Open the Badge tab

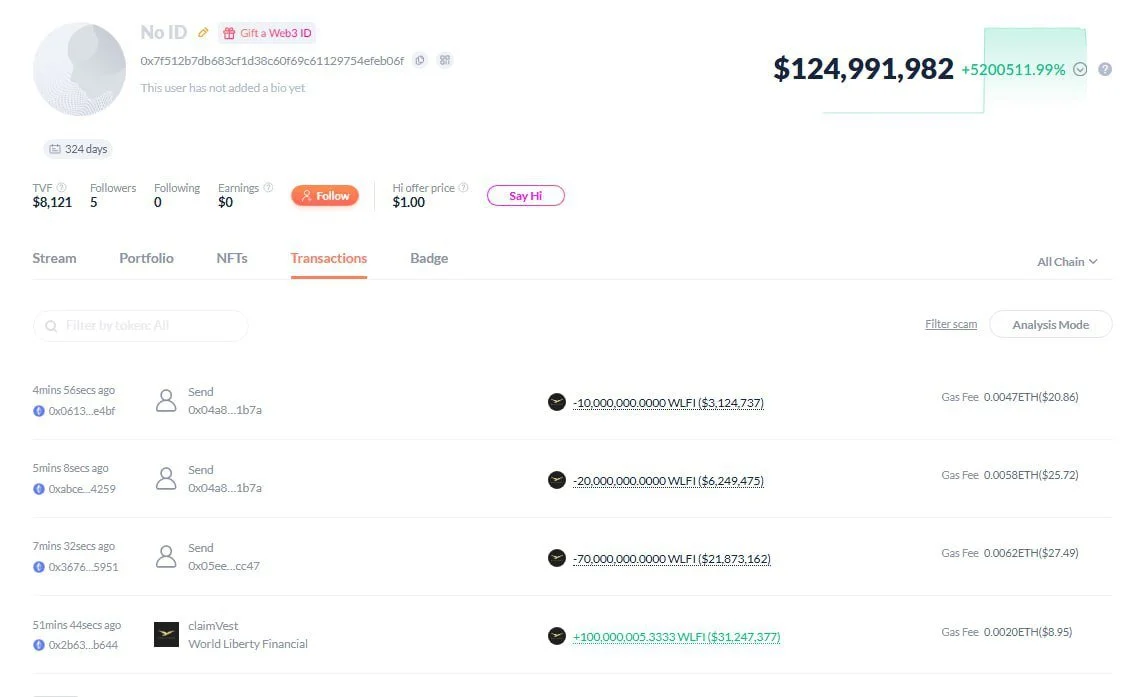pyautogui.click(x=429, y=258)
